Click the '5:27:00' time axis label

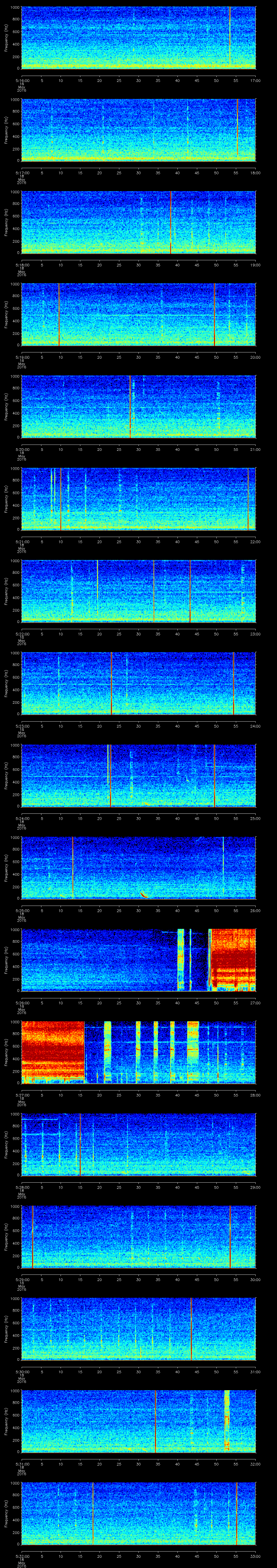coord(22,1095)
